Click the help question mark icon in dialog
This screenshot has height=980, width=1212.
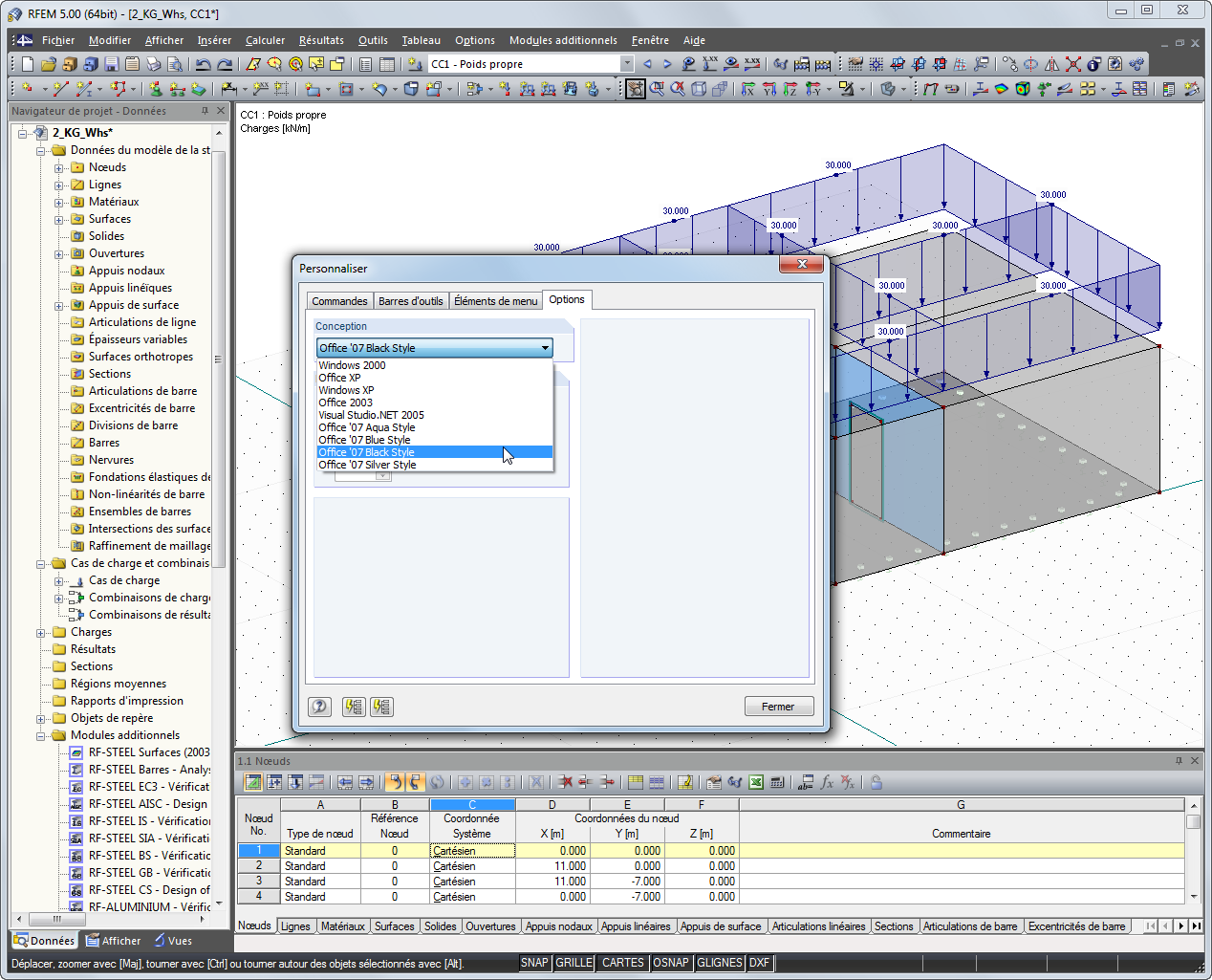tap(319, 707)
